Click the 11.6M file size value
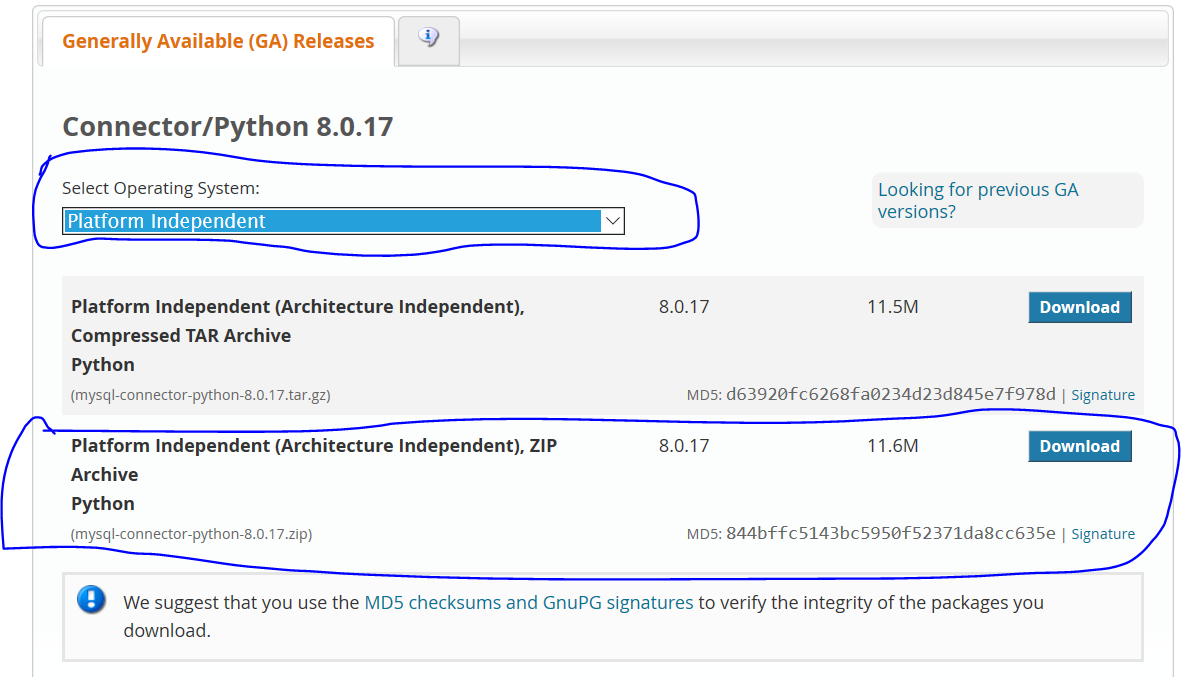 point(893,446)
